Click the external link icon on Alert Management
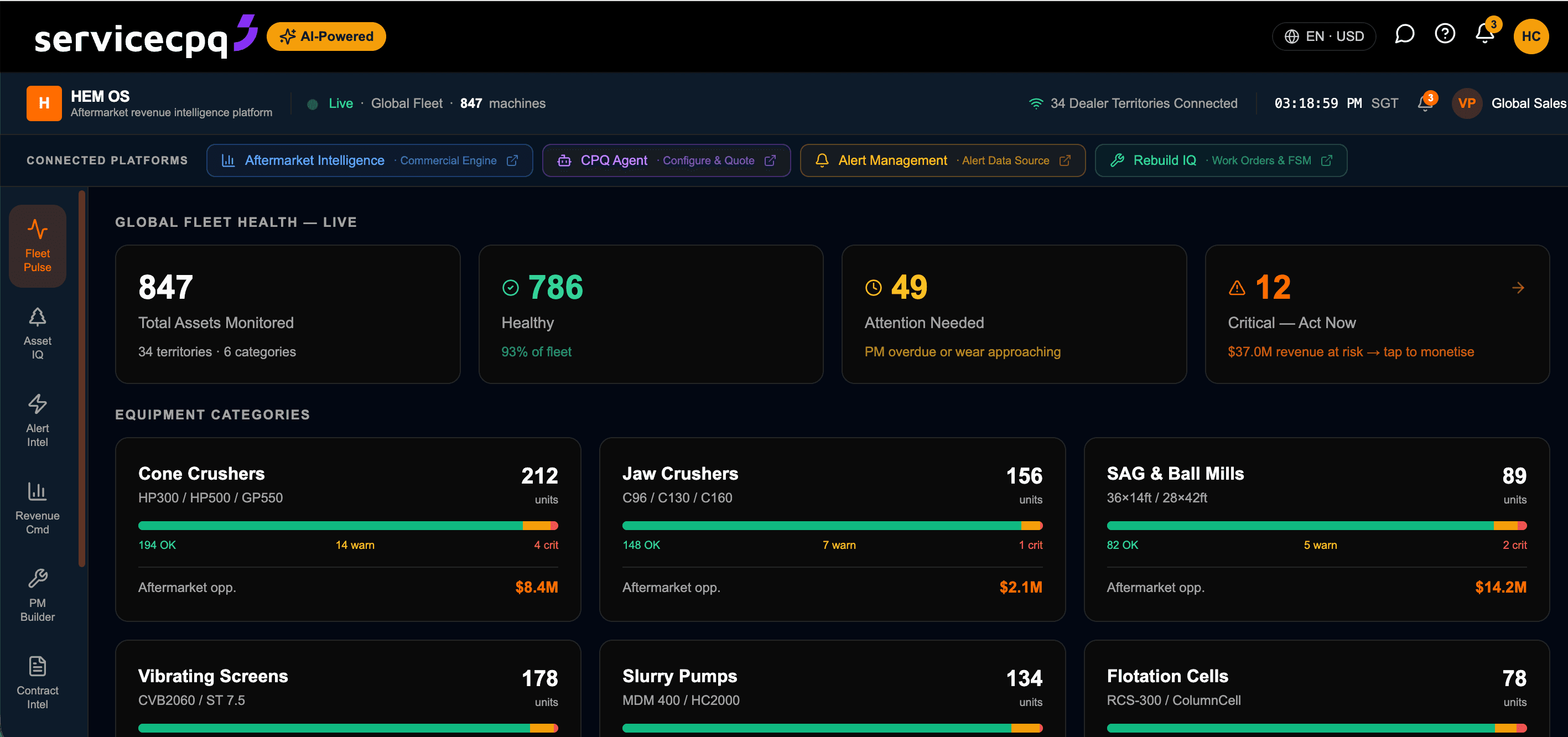 point(1065,160)
